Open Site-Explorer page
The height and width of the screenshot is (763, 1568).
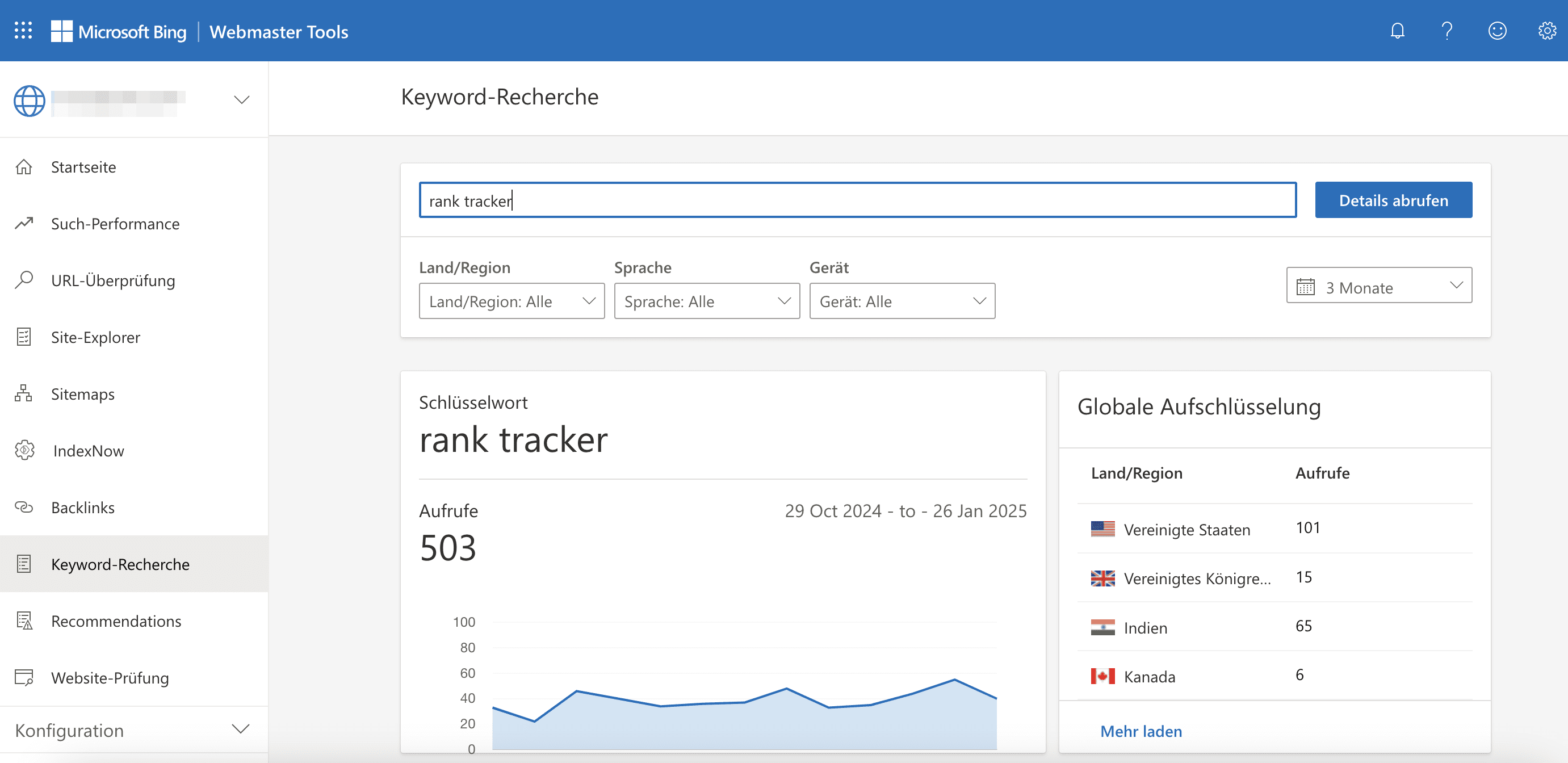(134, 337)
